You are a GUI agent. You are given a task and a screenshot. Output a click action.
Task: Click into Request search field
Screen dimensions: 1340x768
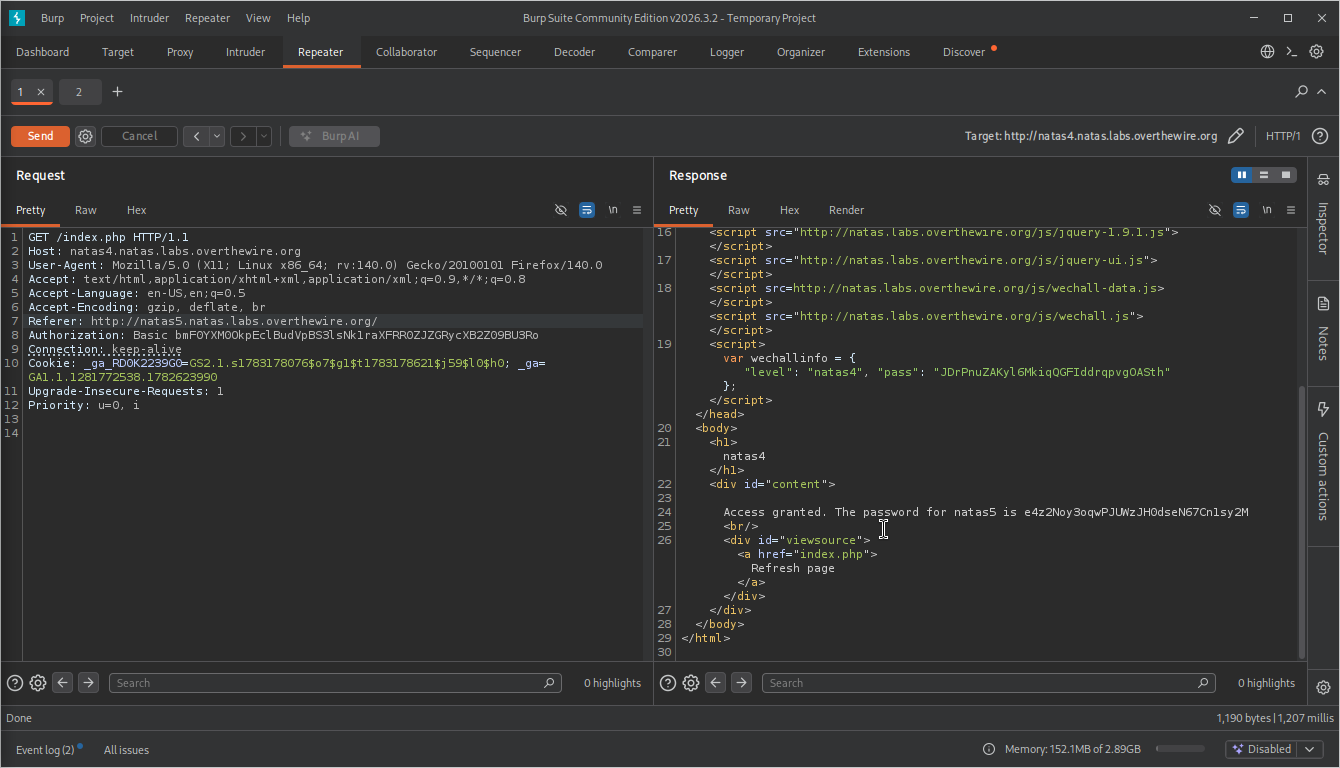pos(335,683)
